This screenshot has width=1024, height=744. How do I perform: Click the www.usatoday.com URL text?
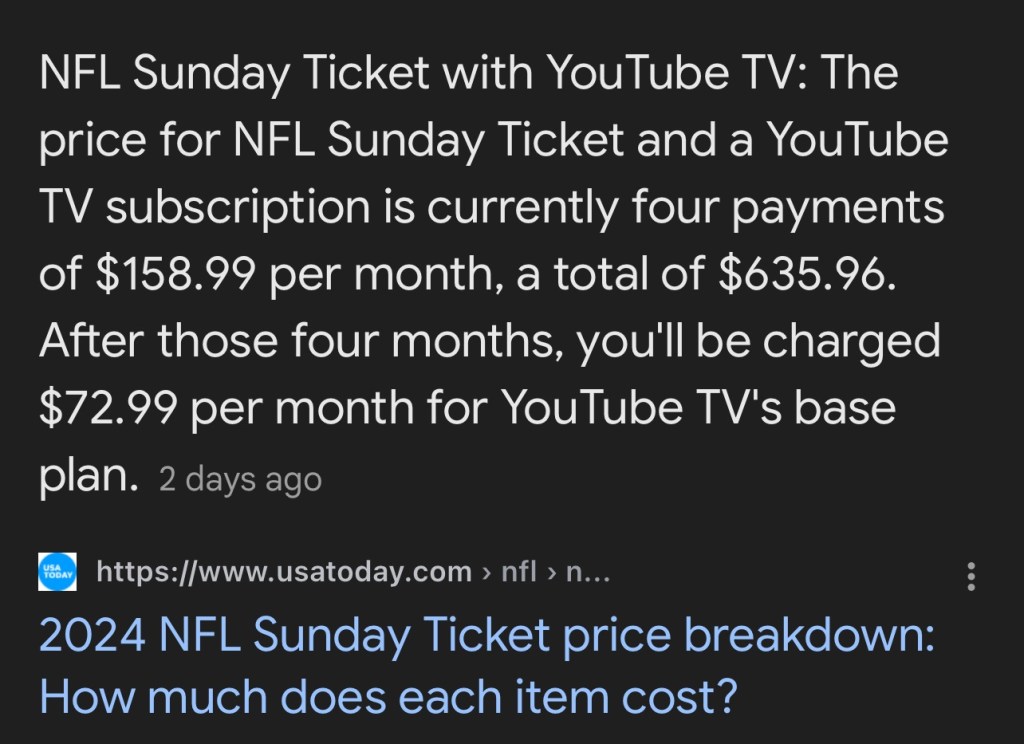[284, 572]
